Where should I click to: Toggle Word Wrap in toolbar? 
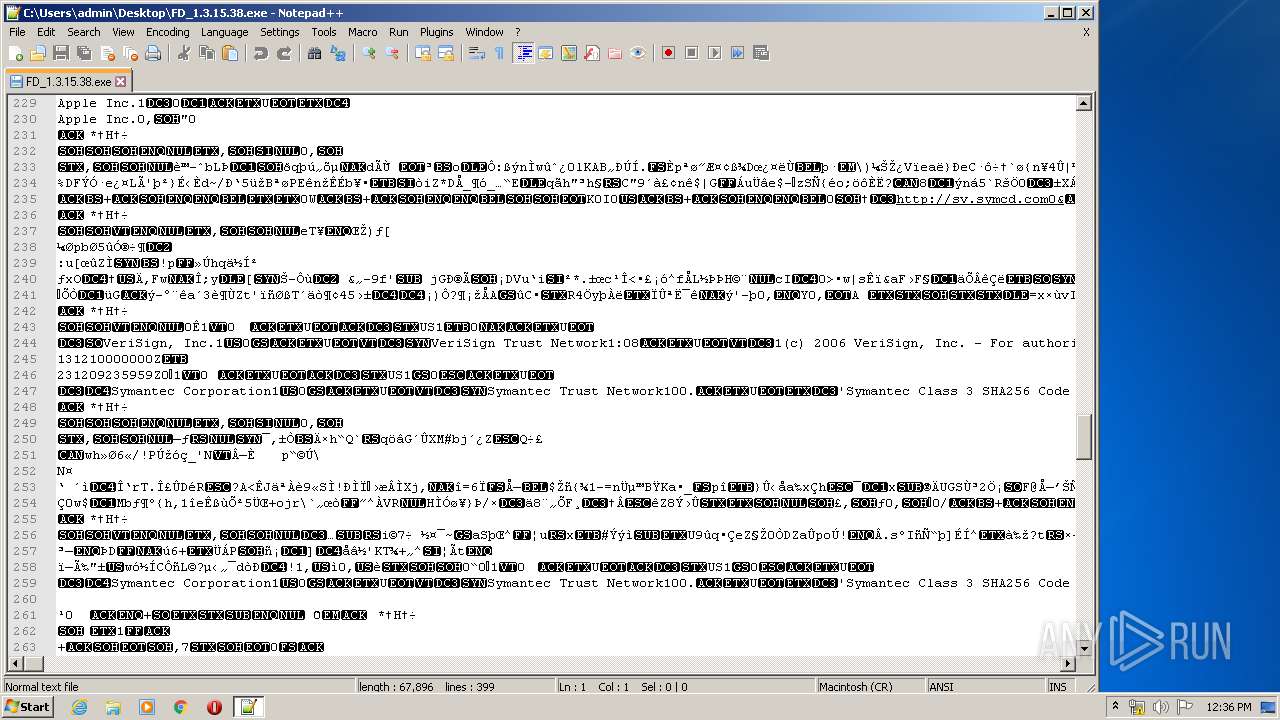477,53
